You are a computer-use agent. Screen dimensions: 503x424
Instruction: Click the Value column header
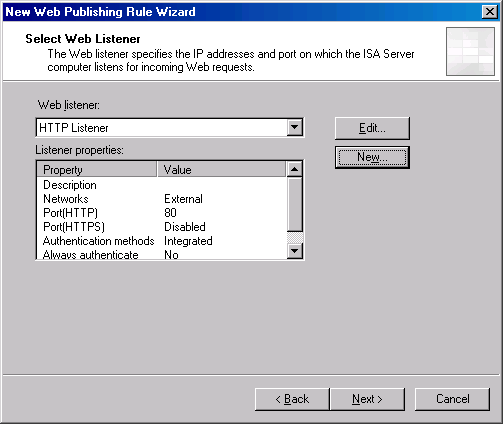click(222, 169)
